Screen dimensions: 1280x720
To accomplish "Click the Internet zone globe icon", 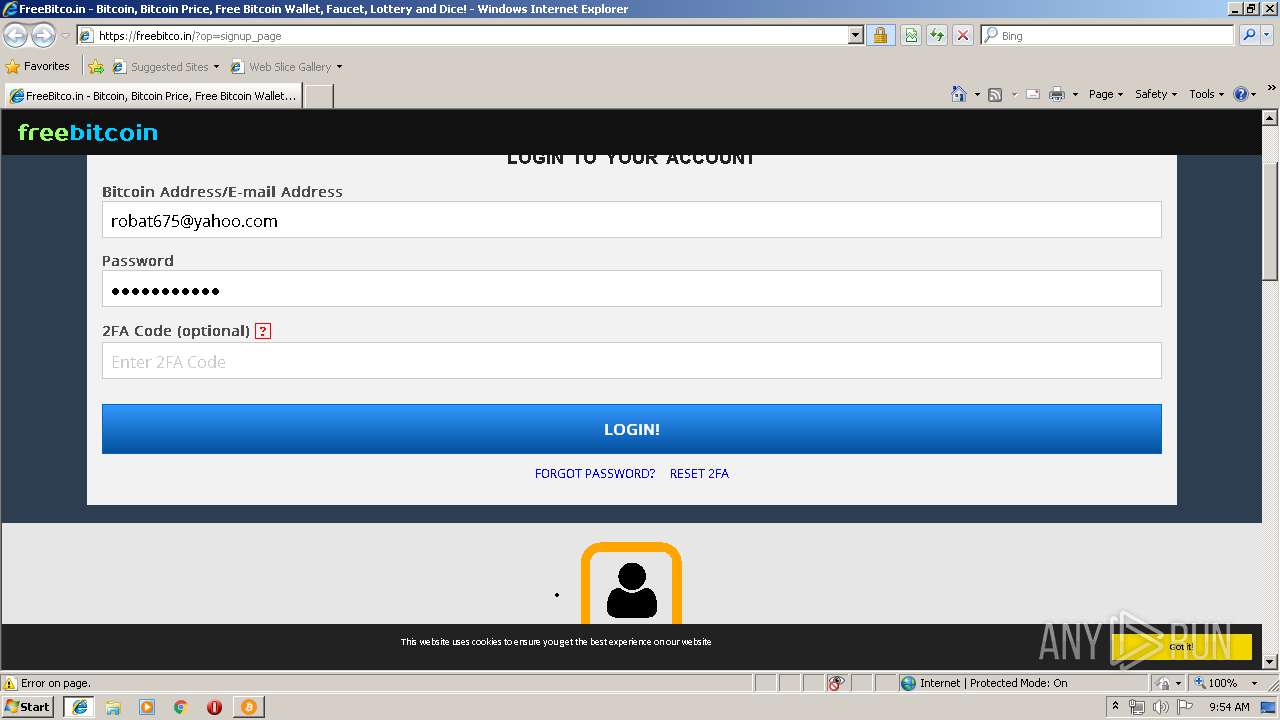I will pyautogui.click(x=908, y=683).
